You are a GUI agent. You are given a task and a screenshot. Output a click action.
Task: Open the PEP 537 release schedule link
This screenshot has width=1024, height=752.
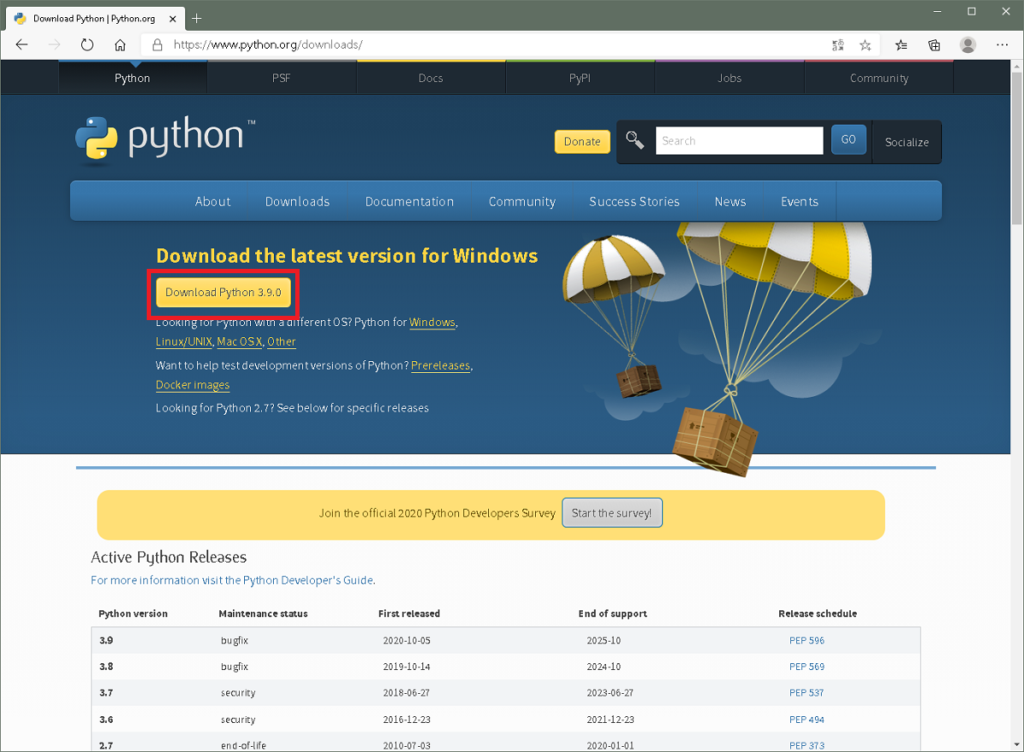(807, 693)
